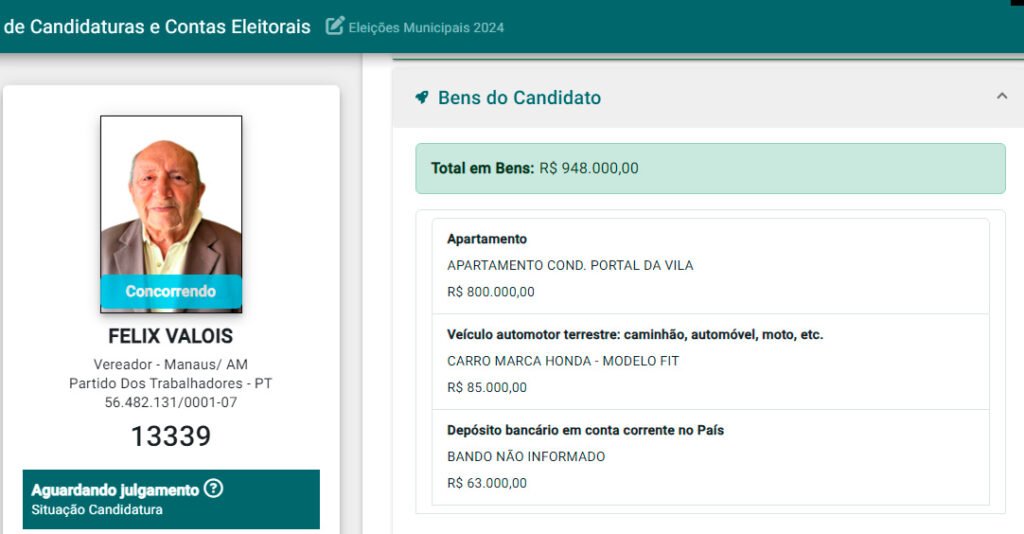Click the Total em Bens banner

(710, 168)
